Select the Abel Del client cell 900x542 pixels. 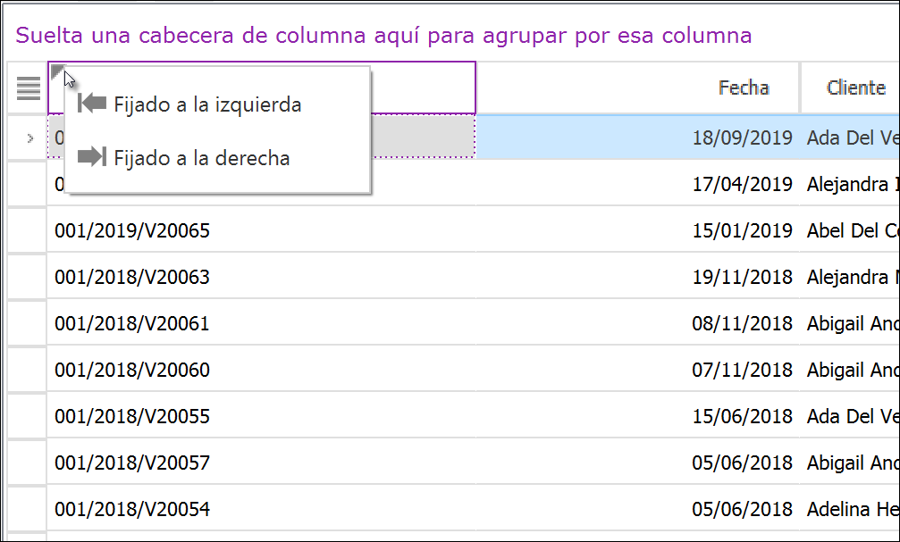(x=852, y=231)
